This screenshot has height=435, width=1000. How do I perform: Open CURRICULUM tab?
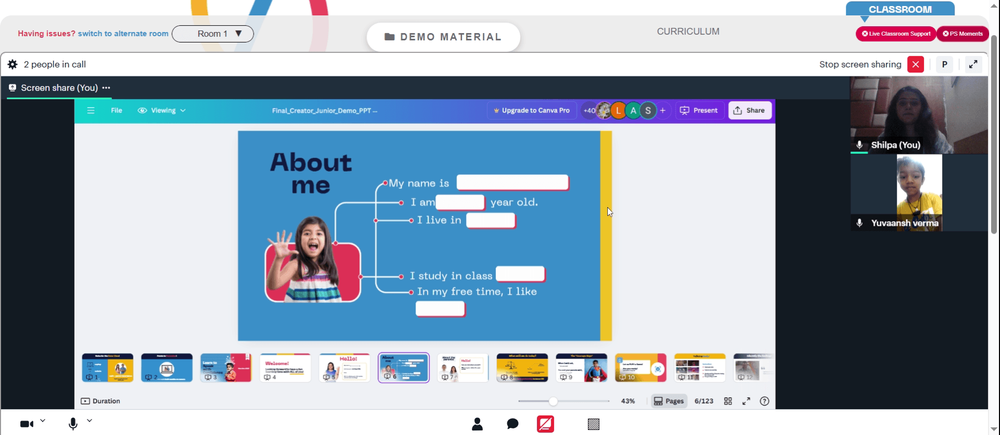[x=688, y=31]
